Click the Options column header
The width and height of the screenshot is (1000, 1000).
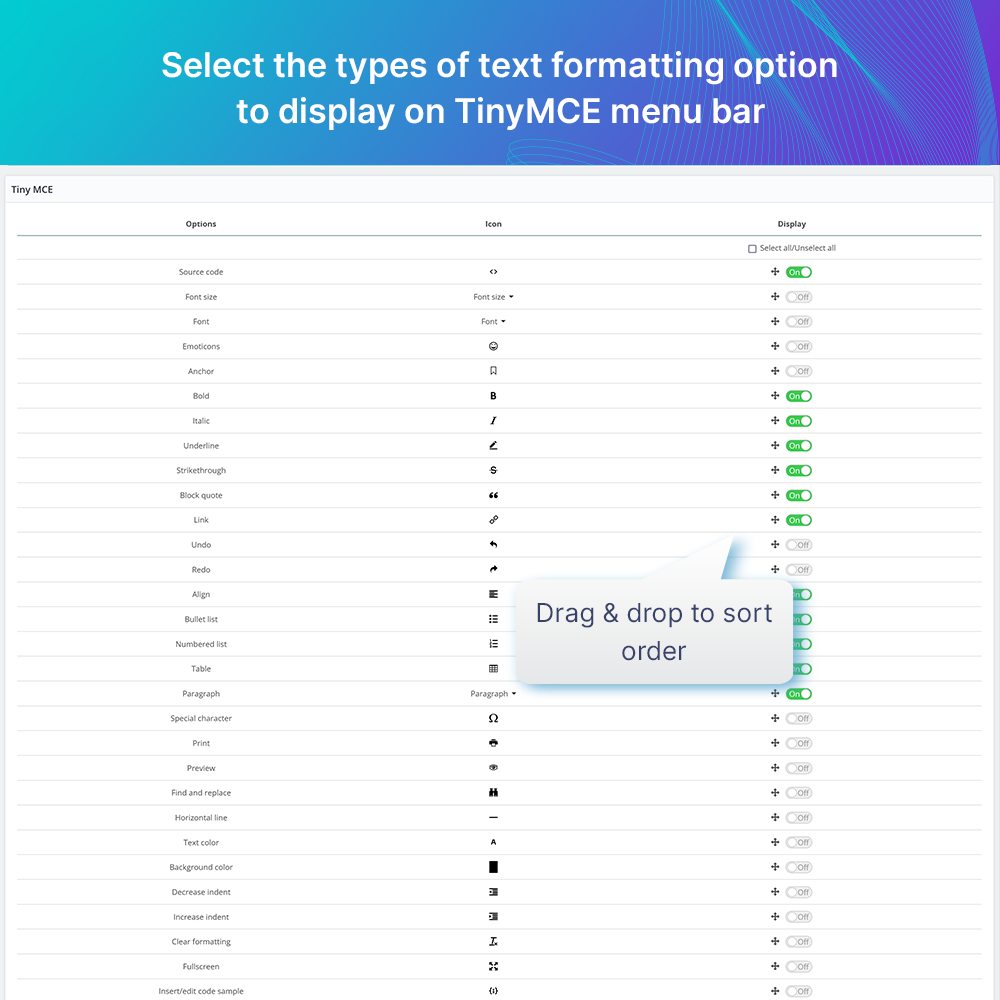click(x=201, y=224)
